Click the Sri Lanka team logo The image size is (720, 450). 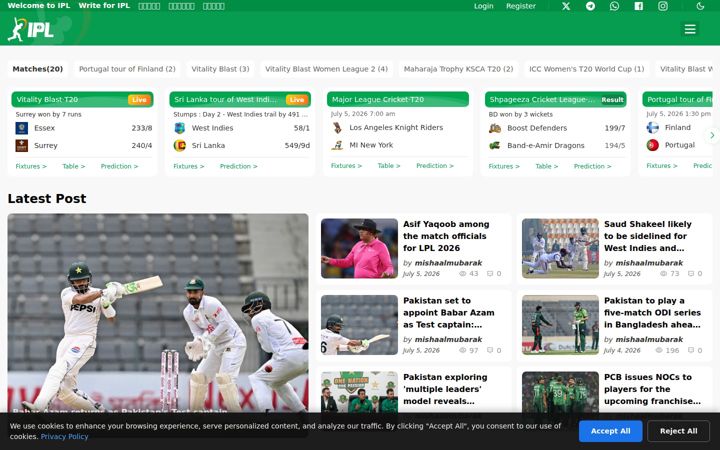180,146
